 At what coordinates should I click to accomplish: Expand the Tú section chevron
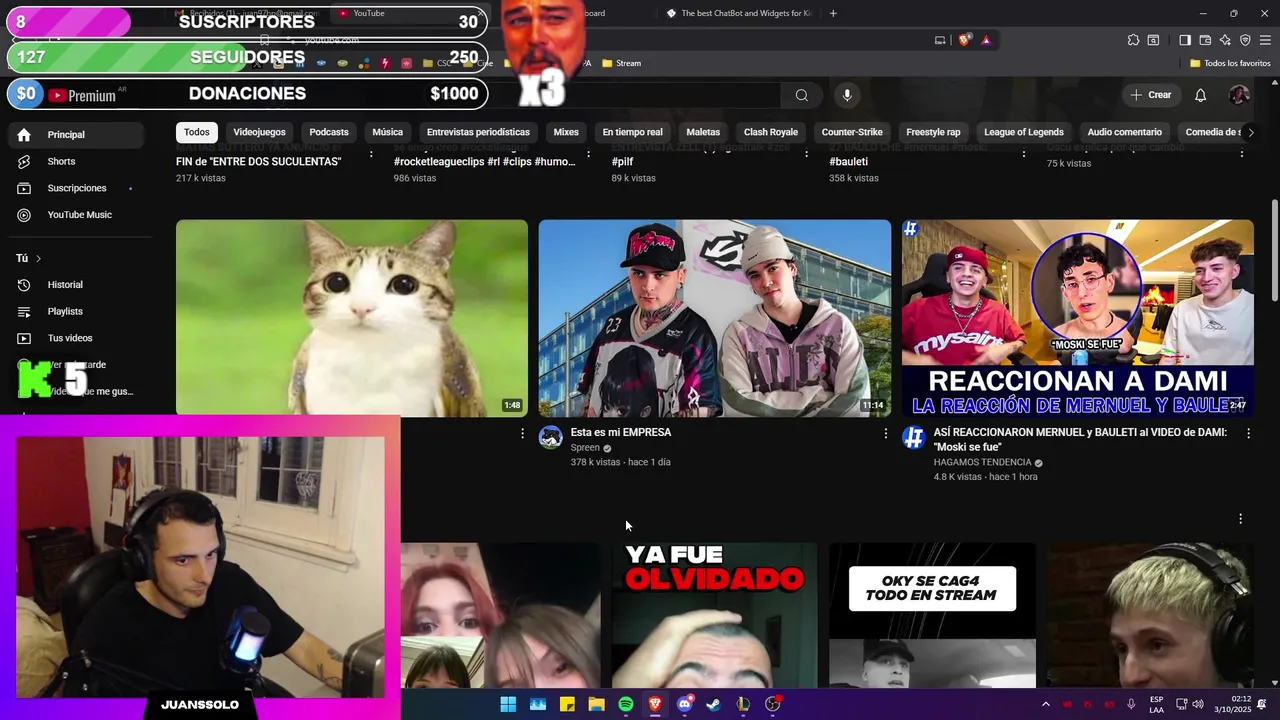click(x=38, y=259)
